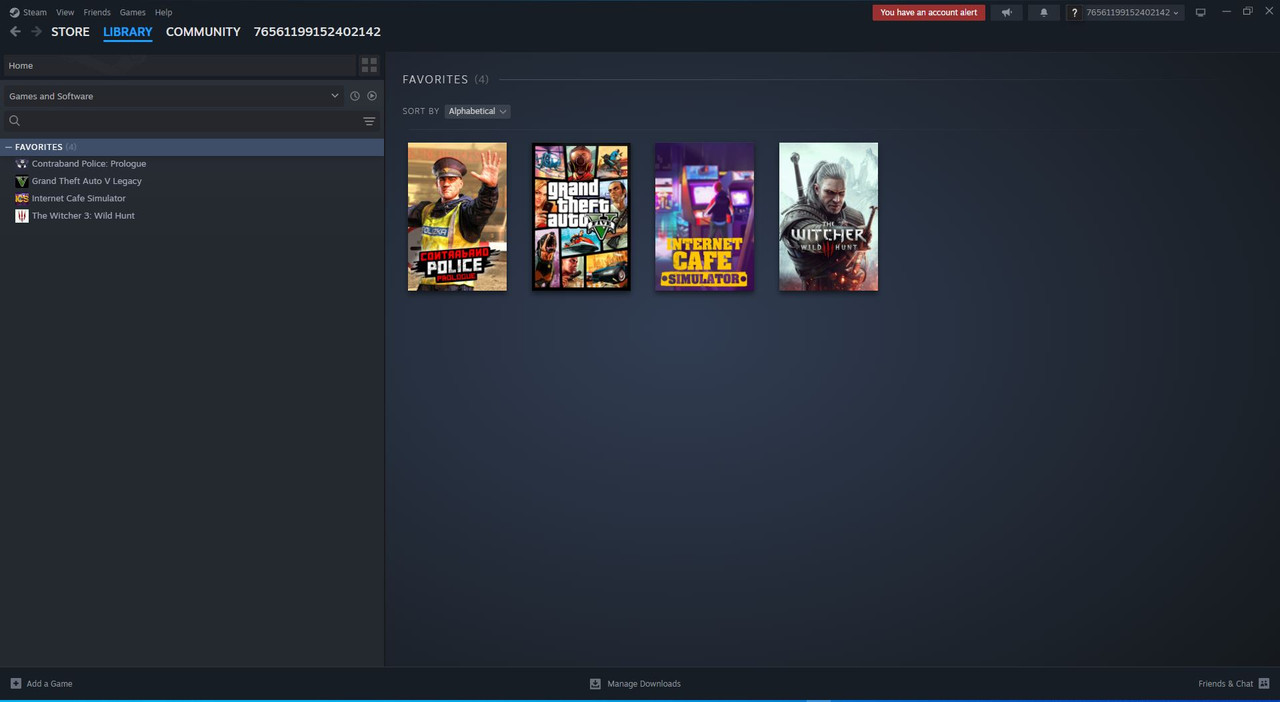Click the question mark help icon
Viewport: 1280px width, 702px height.
(1074, 12)
